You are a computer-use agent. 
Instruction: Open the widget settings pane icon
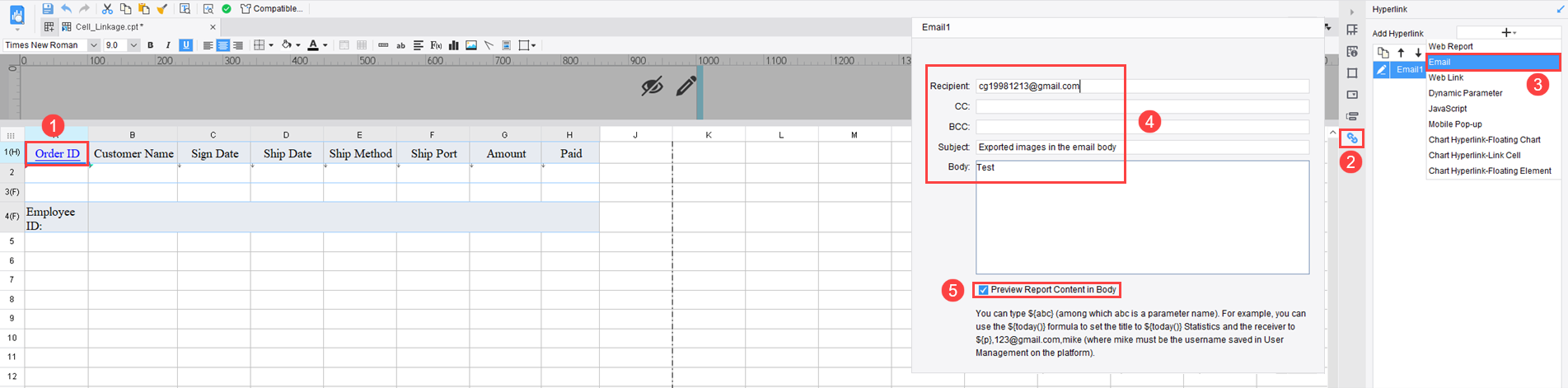tap(1352, 95)
